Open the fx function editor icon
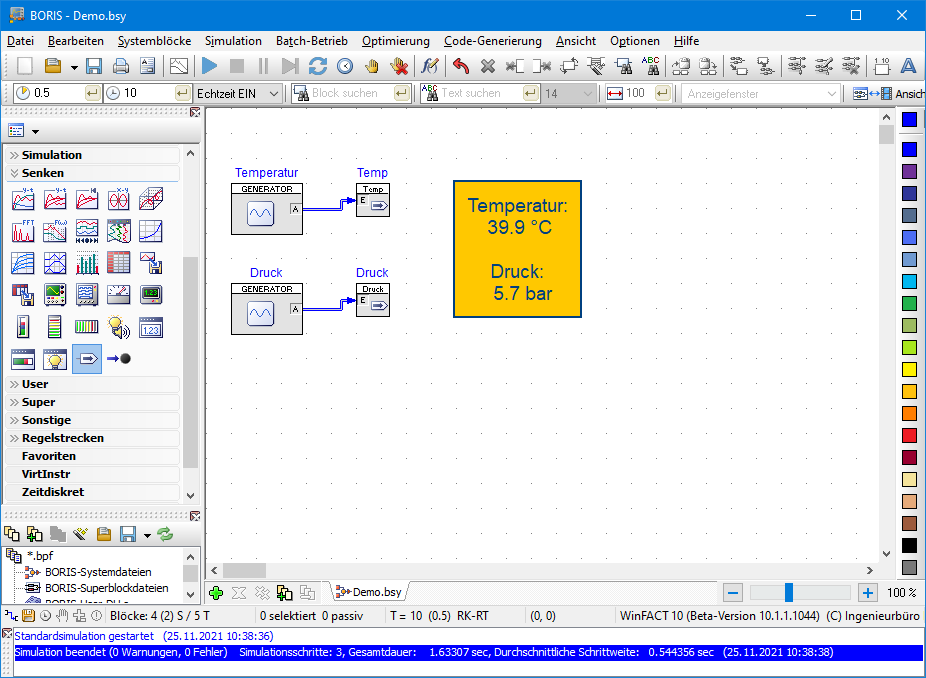Image resolution: width=926 pixels, height=678 pixels. [429, 66]
